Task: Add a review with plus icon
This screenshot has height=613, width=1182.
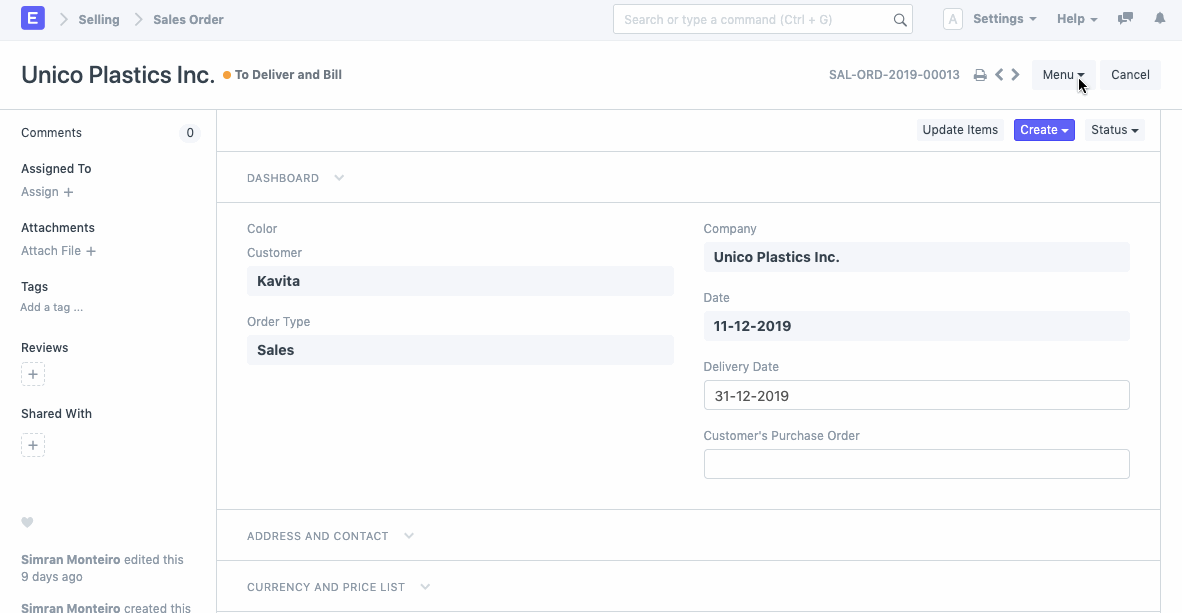Action: (33, 375)
